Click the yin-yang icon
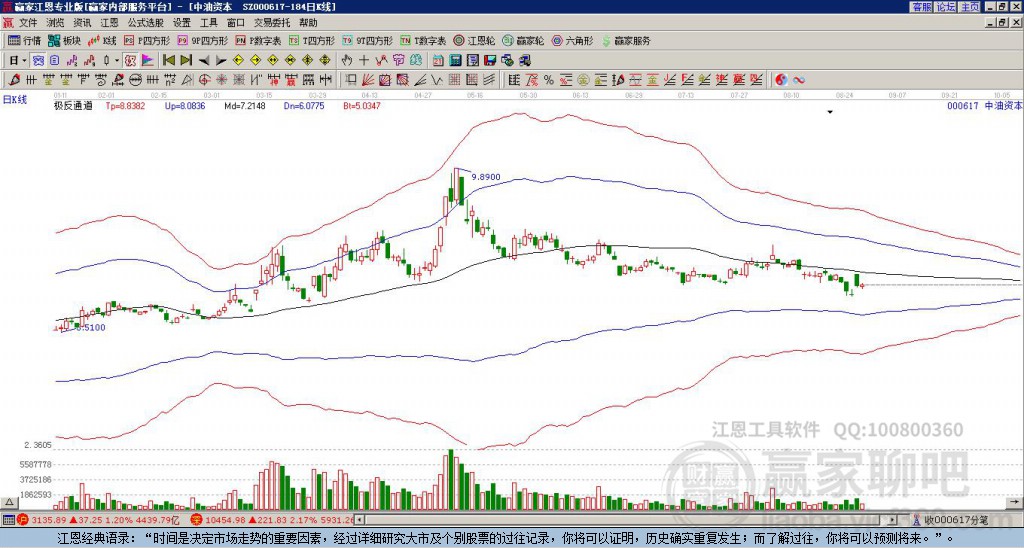 781,80
